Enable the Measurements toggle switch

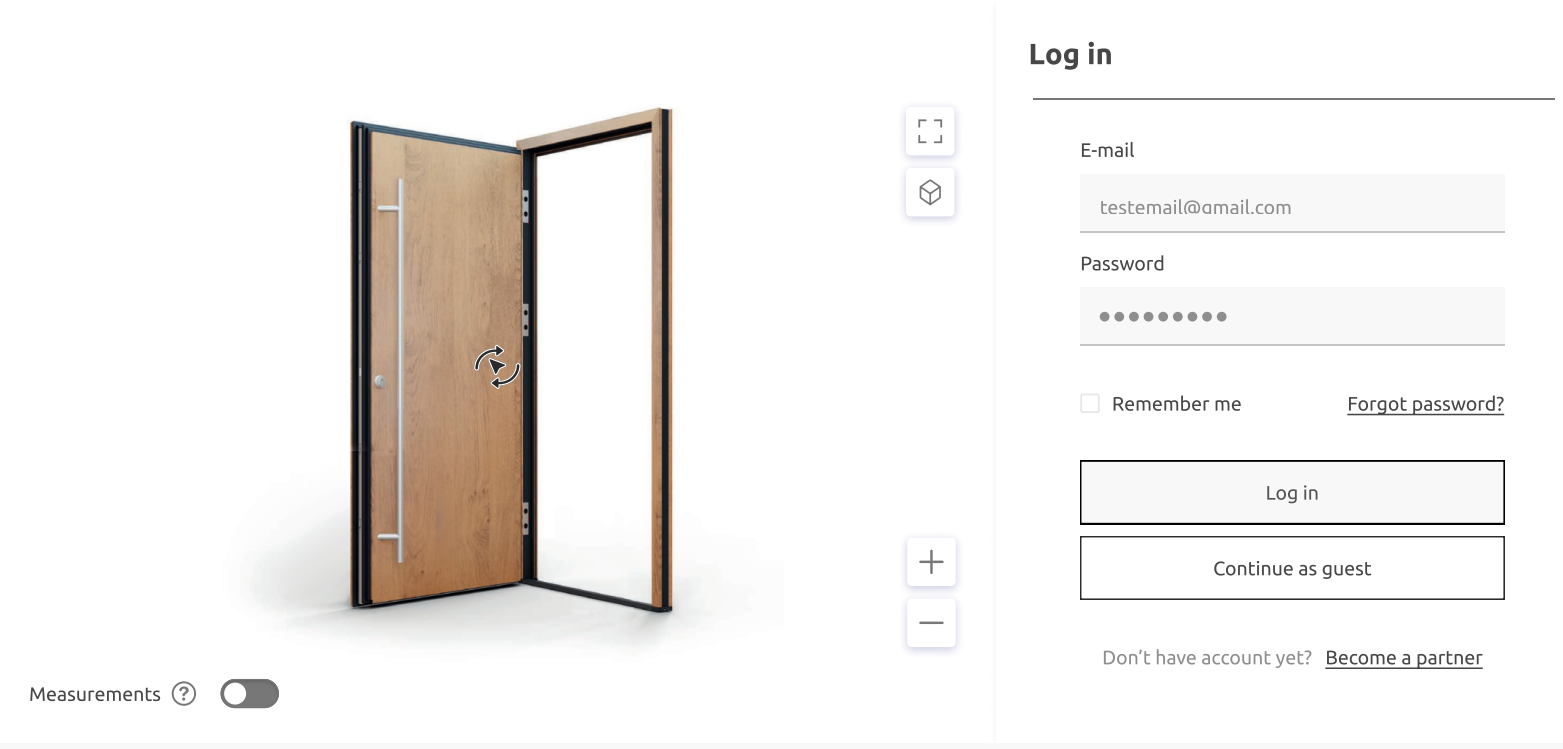pyautogui.click(x=249, y=694)
